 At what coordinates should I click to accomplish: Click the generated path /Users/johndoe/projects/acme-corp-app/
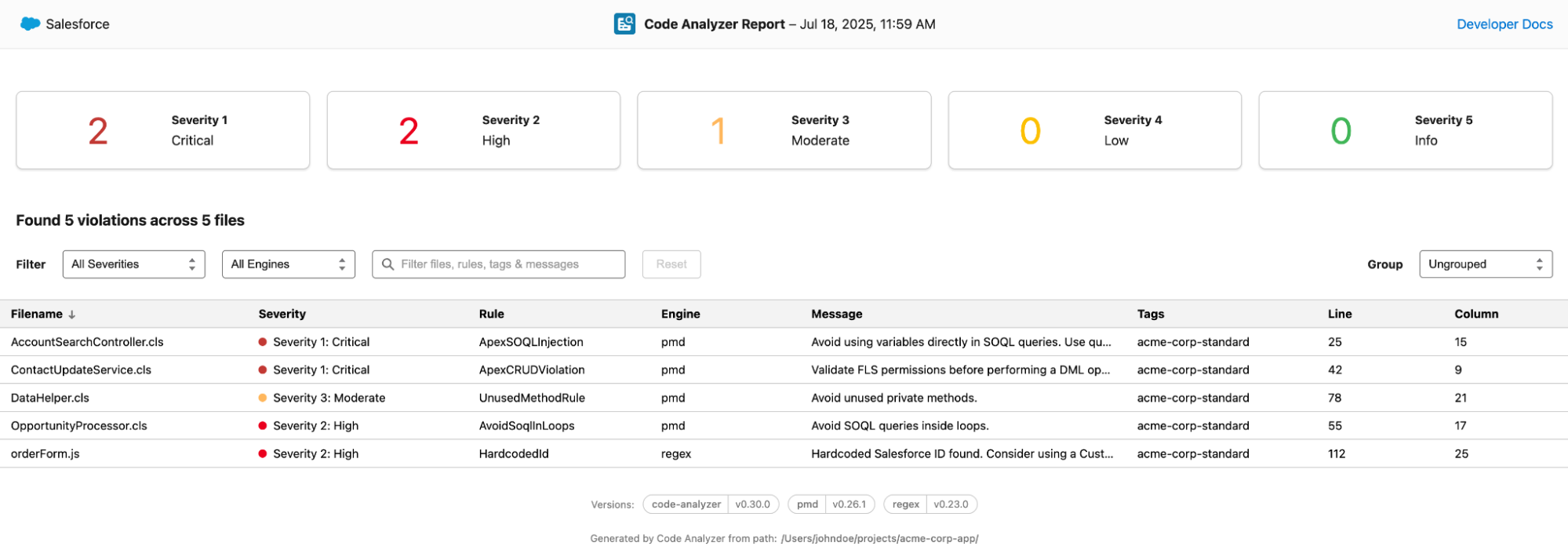pyautogui.click(x=879, y=539)
